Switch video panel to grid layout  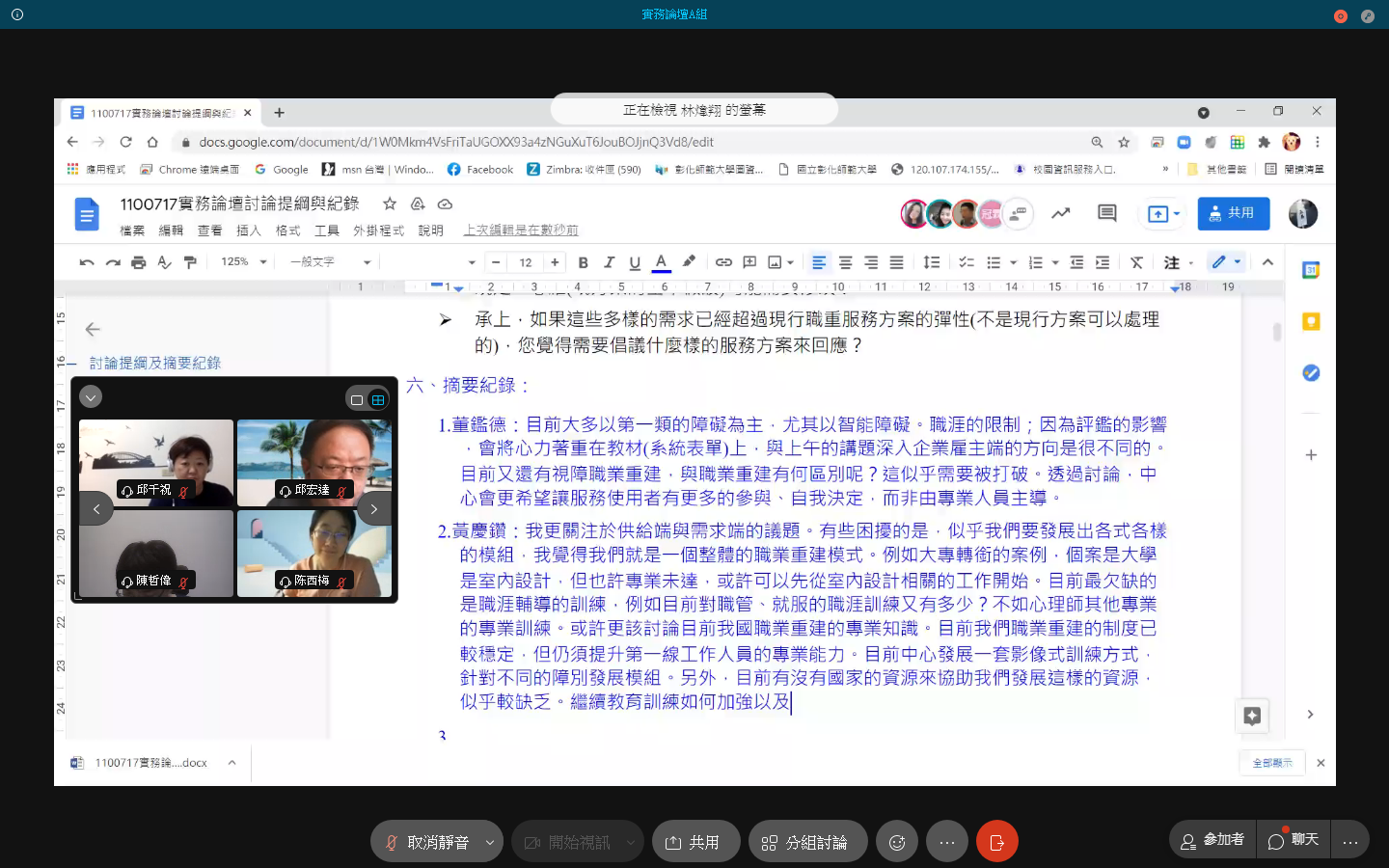coord(378,399)
